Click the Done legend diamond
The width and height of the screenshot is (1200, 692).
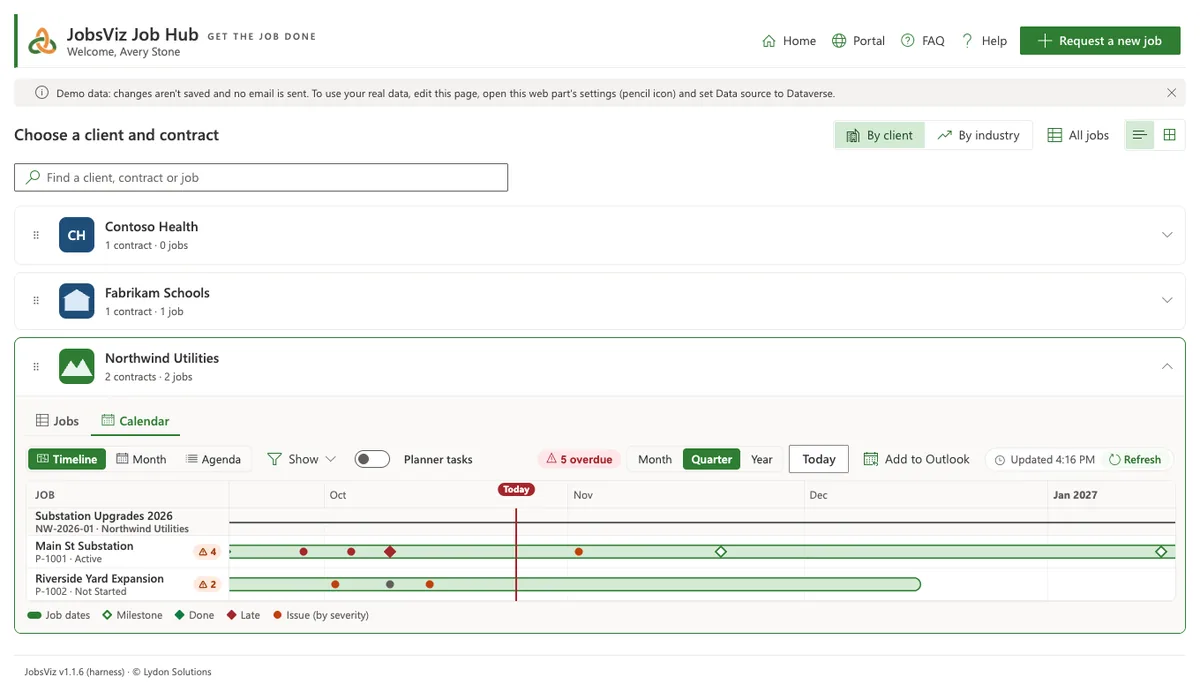pos(179,615)
